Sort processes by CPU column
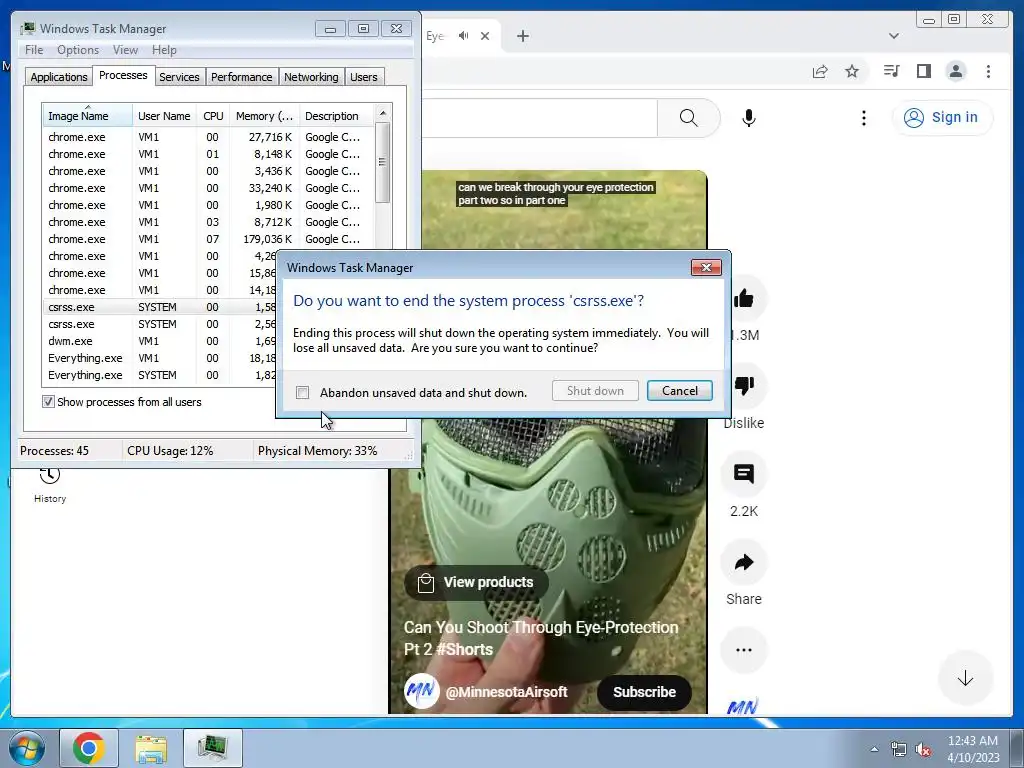This screenshot has height=768, width=1024. (213, 116)
